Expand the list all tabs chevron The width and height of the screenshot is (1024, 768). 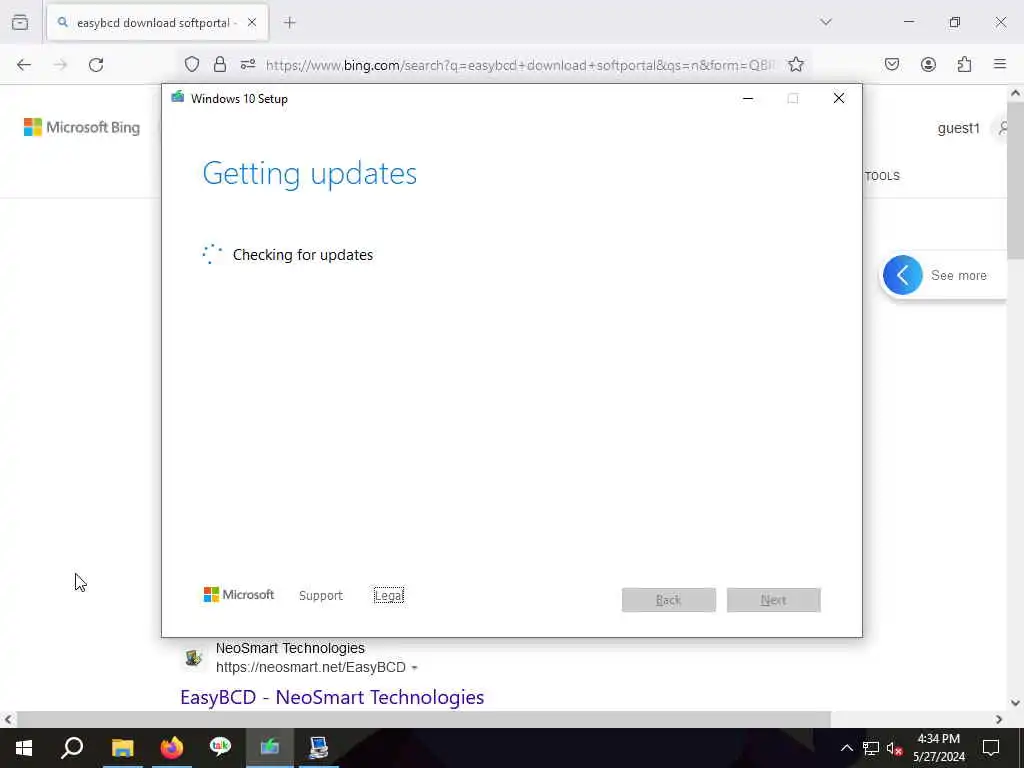(x=826, y=22)
